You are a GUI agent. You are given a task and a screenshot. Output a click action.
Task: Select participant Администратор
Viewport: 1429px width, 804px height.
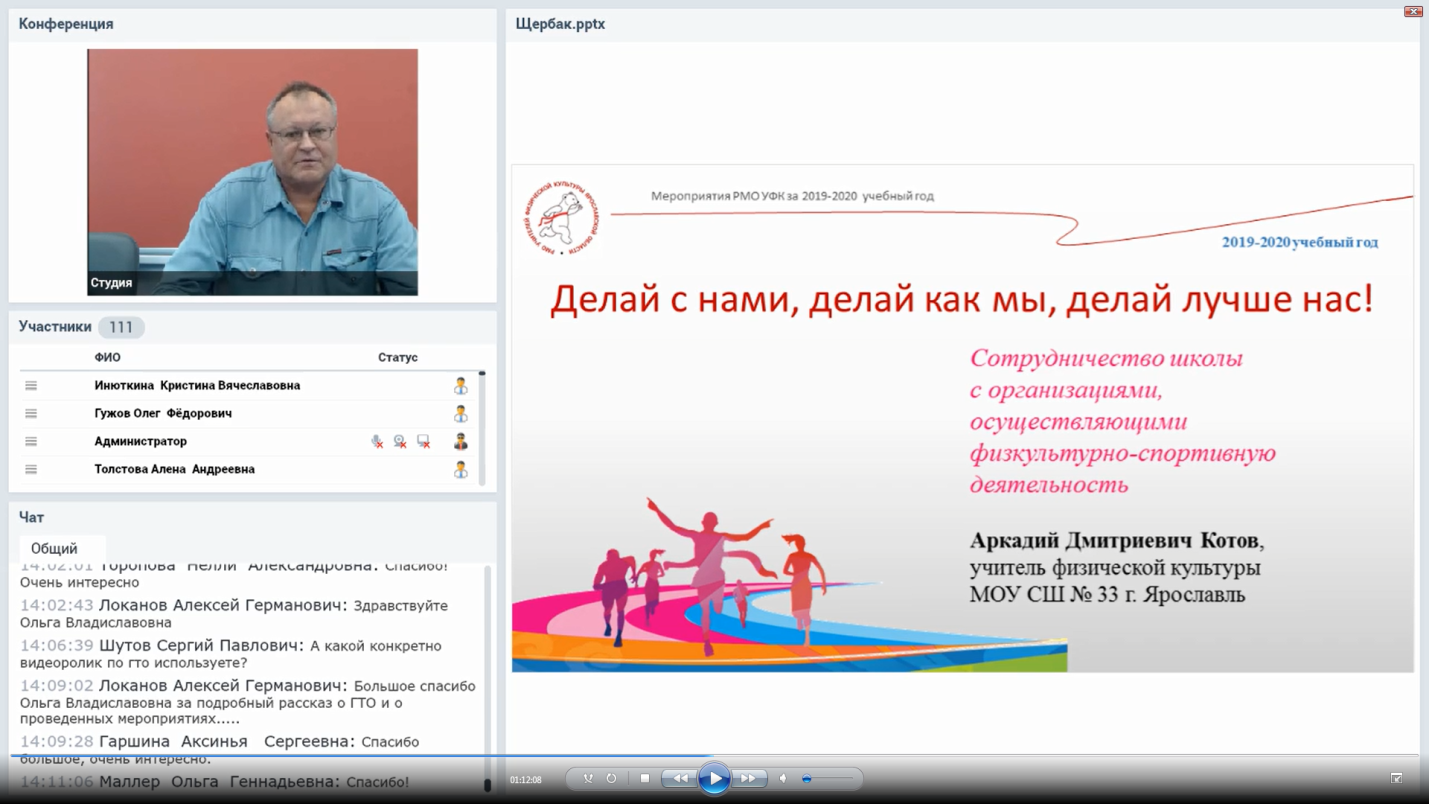click(140, 442)
